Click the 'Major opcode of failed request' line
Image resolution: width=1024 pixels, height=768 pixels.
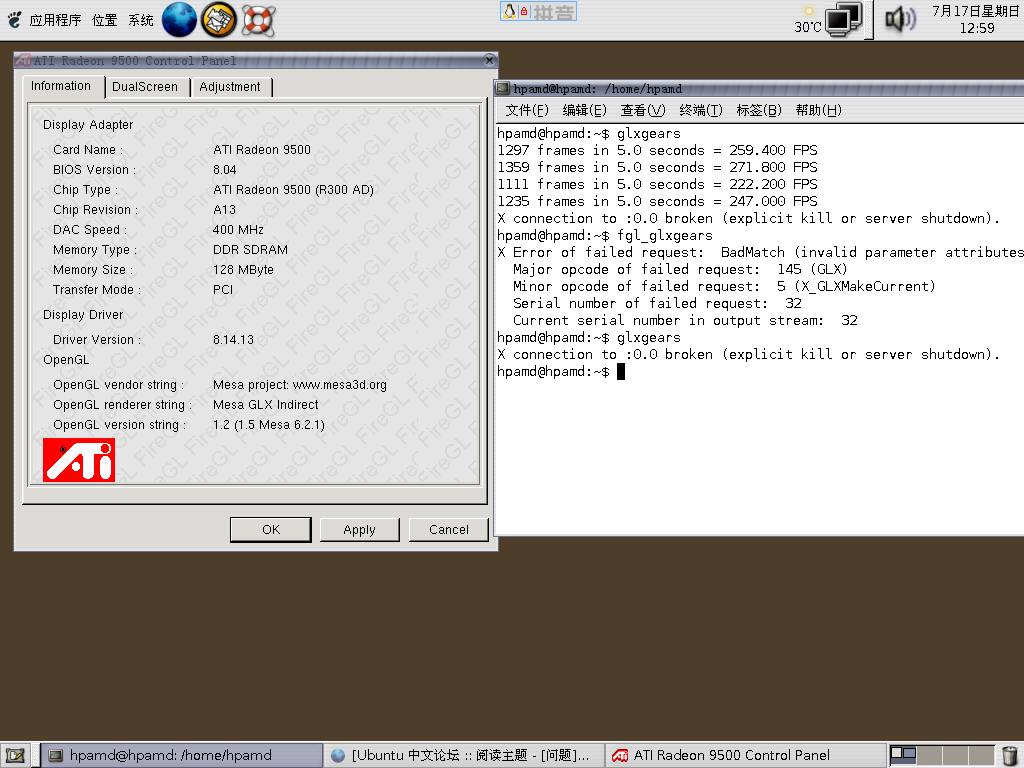click(x=680, y=269)
